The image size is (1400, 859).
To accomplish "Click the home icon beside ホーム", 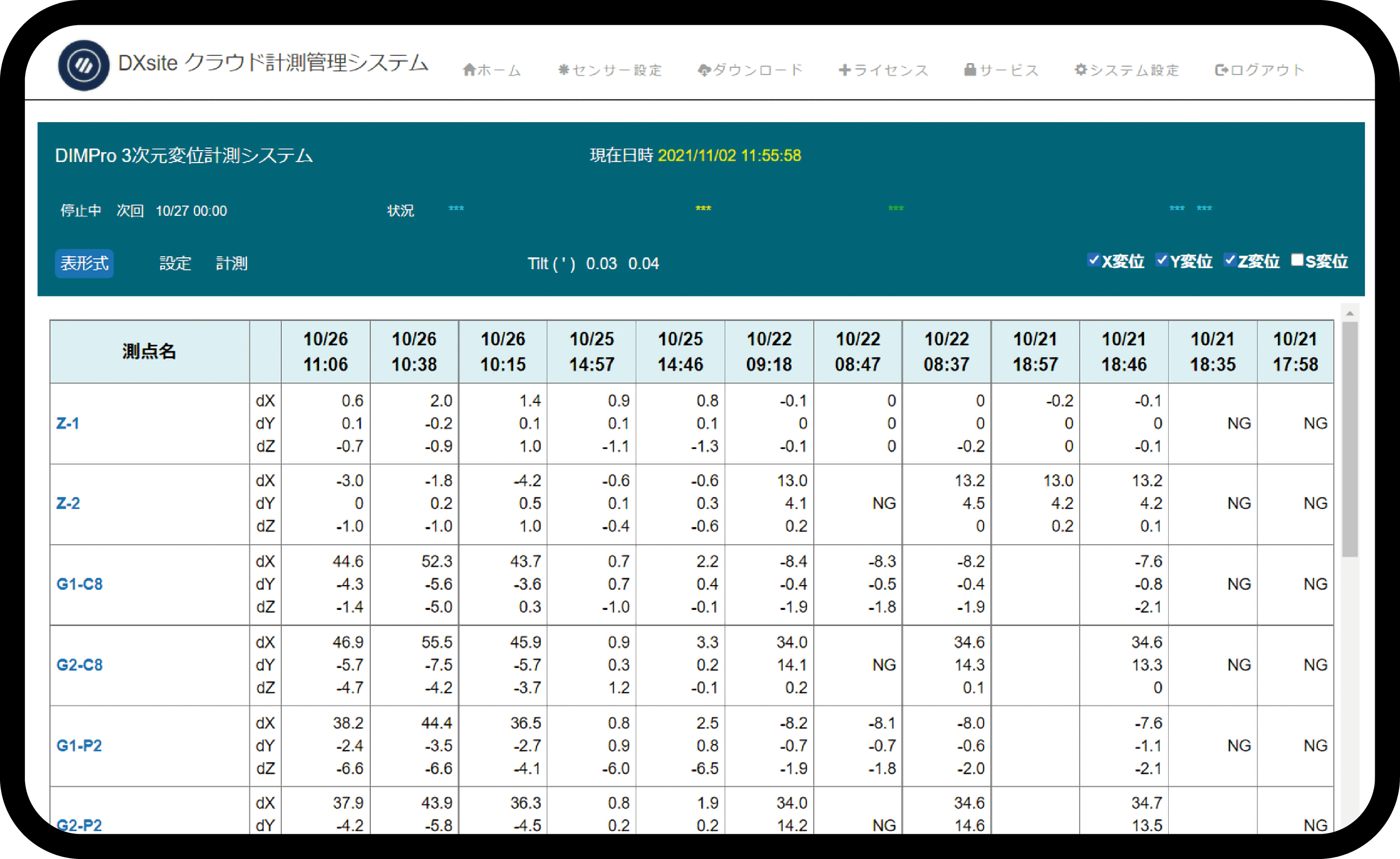I will click(469, 70).
